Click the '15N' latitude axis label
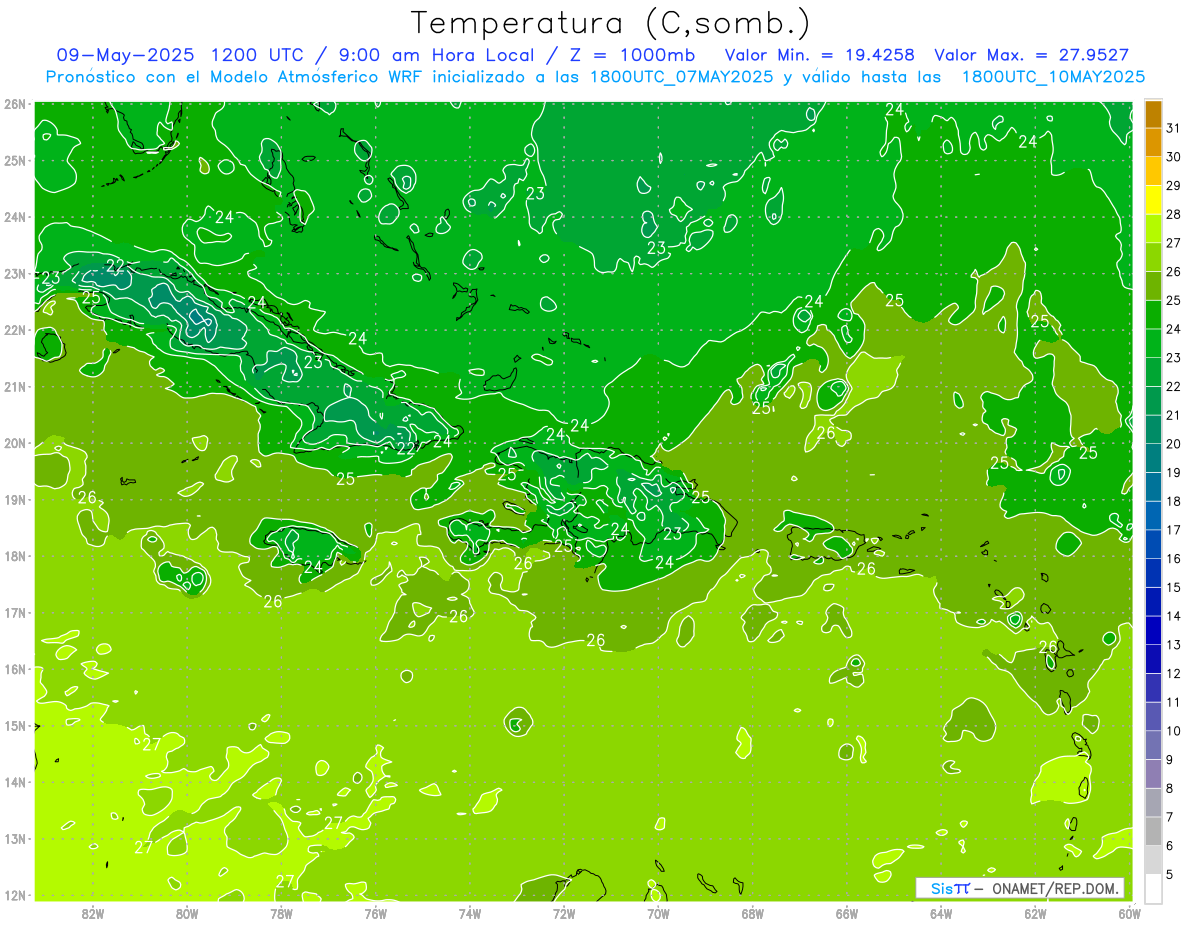The height and width of the screenshot is (927, 1200). [x=14, y=725]
